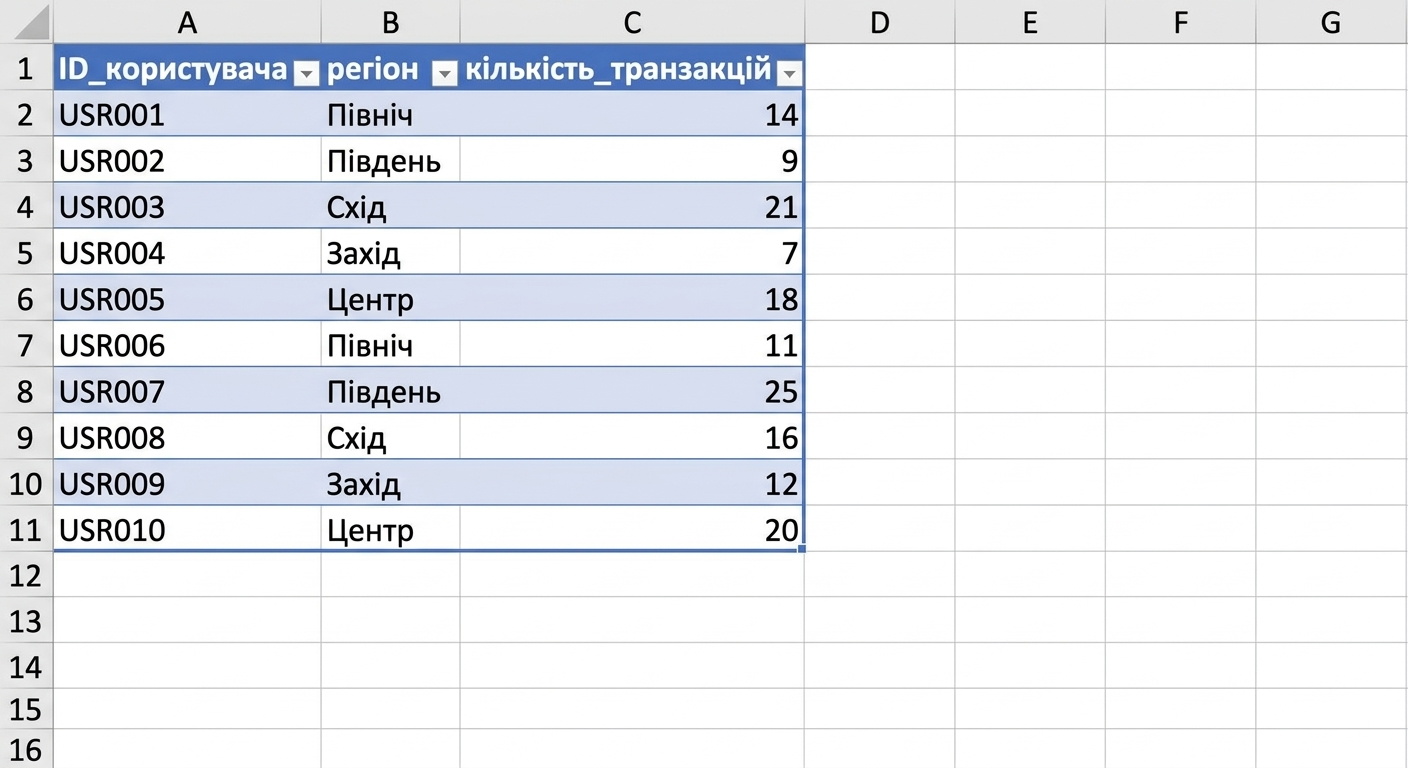Select column D header
The width and height of the screenshot is (1408, 768).
(x=879, y=22)
